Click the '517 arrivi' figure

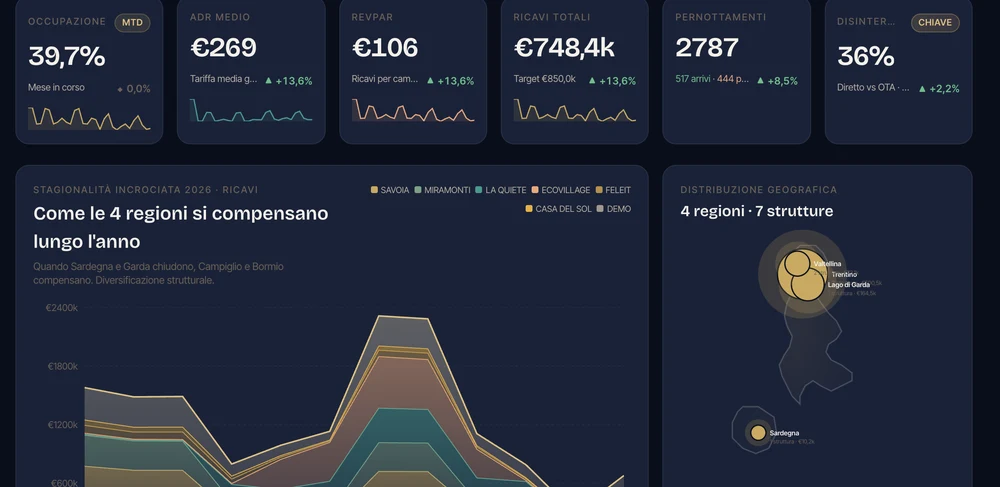(x=692, y=79)
